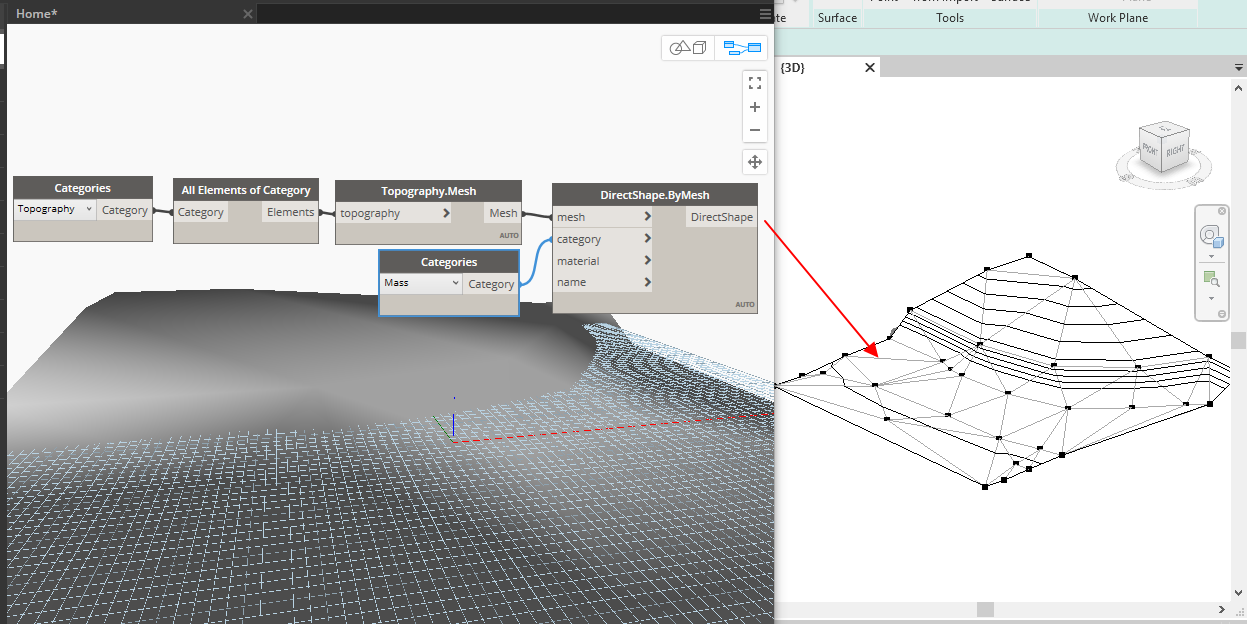1247x624 pixels.
Task: Zoom out using the minus icon
Action: point(755,131)
